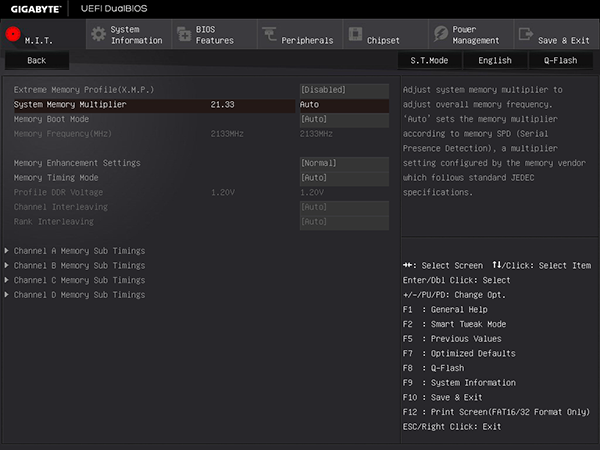Screen dimensions: 600x450
Task: Open Memory Boot Mode Auto dropdown
Action: 344,119
